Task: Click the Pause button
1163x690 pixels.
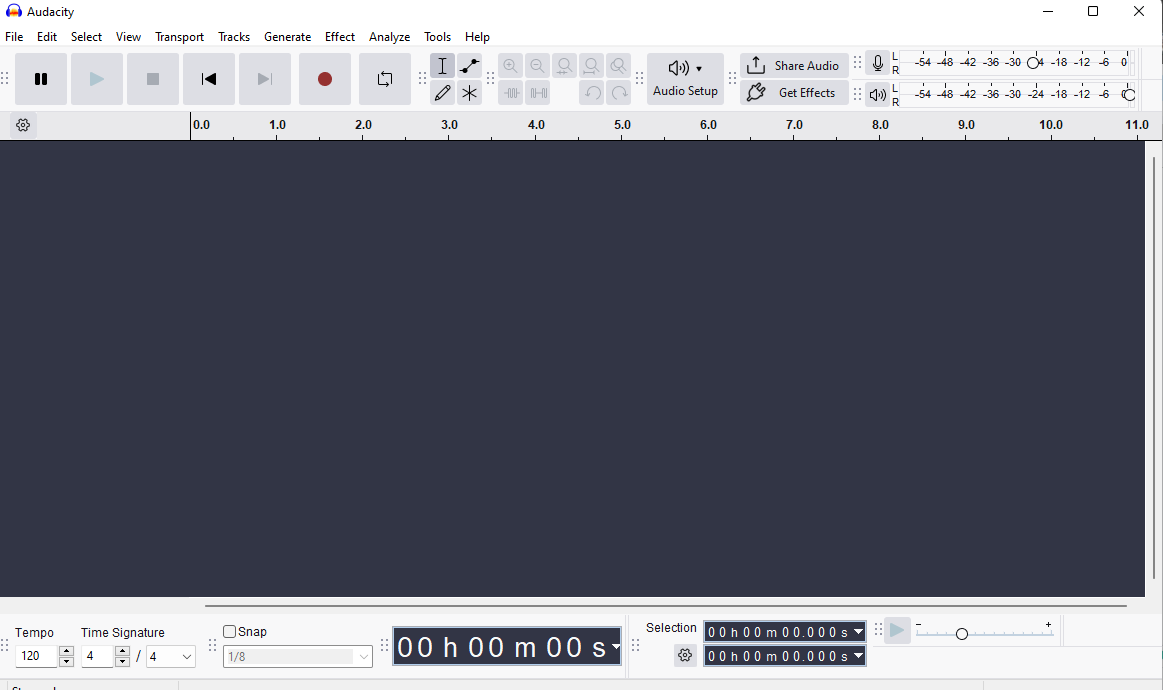Action: (41, 79)
